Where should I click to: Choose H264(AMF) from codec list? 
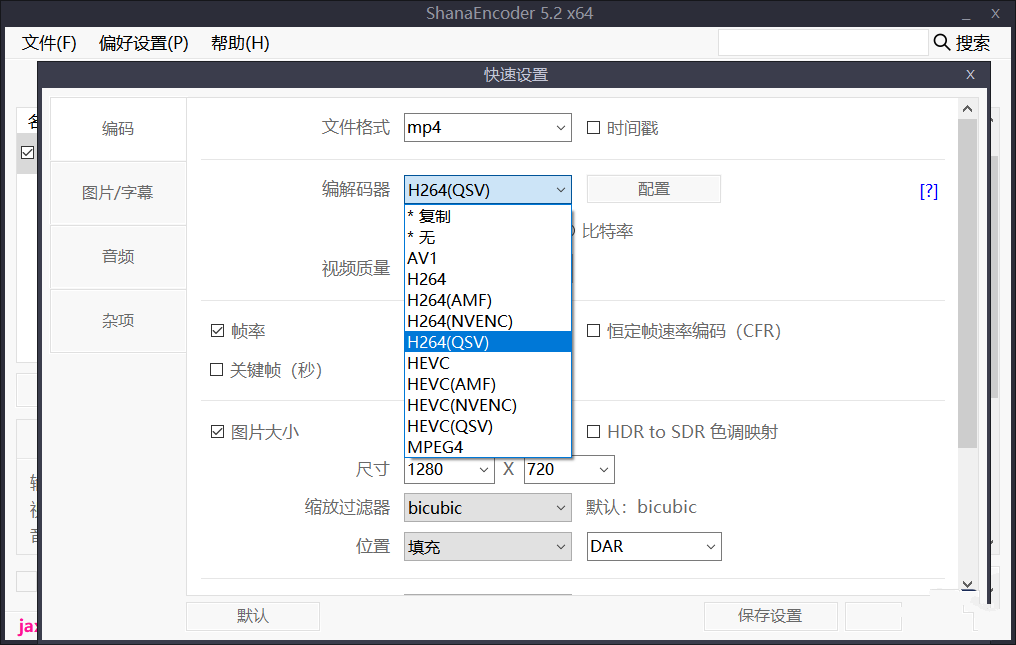coord(487,300)
